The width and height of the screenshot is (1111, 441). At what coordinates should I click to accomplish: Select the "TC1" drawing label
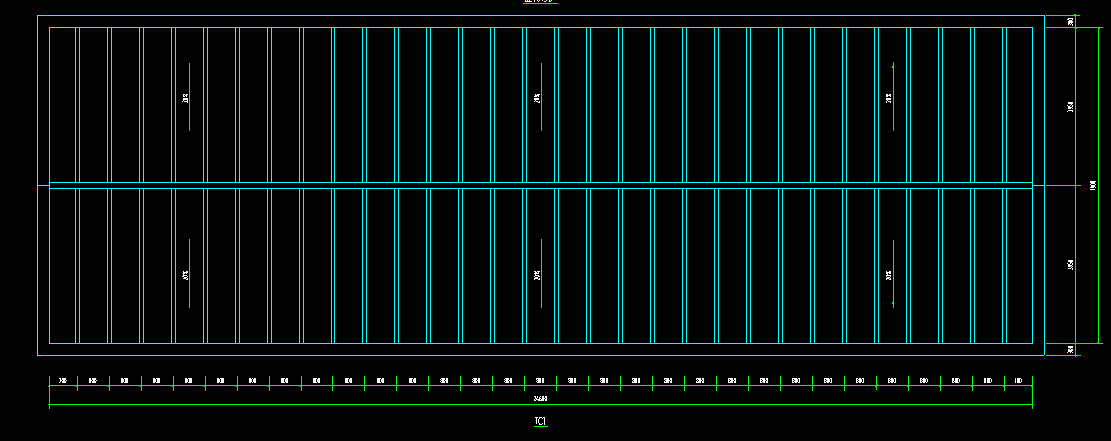click(540, 421)
